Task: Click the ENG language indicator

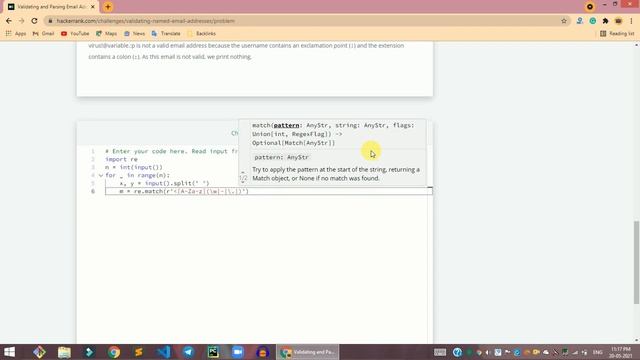Action: (x=598, y=352)
